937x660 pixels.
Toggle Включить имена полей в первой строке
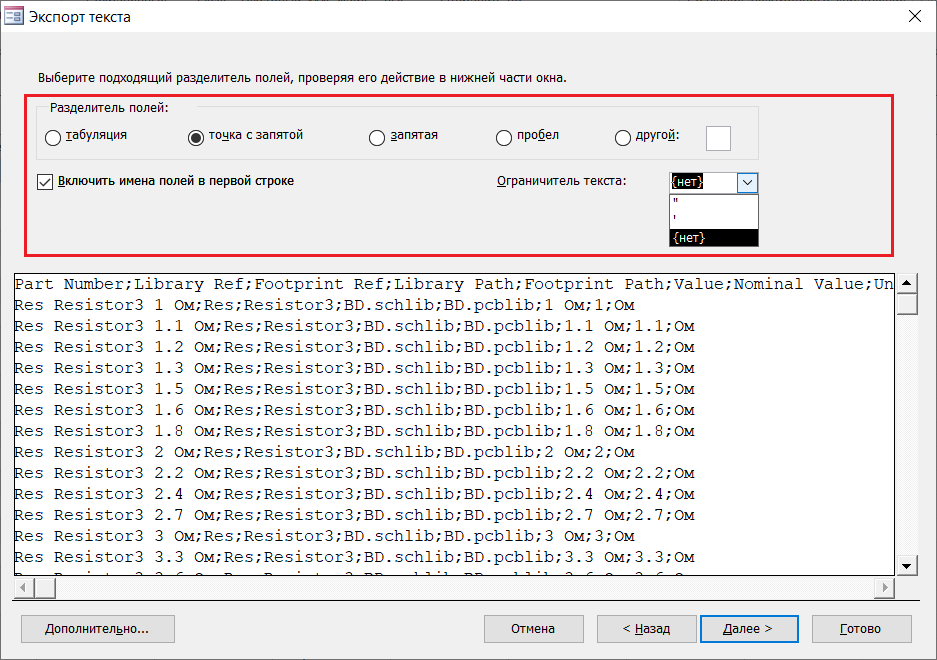coord(45,182)
